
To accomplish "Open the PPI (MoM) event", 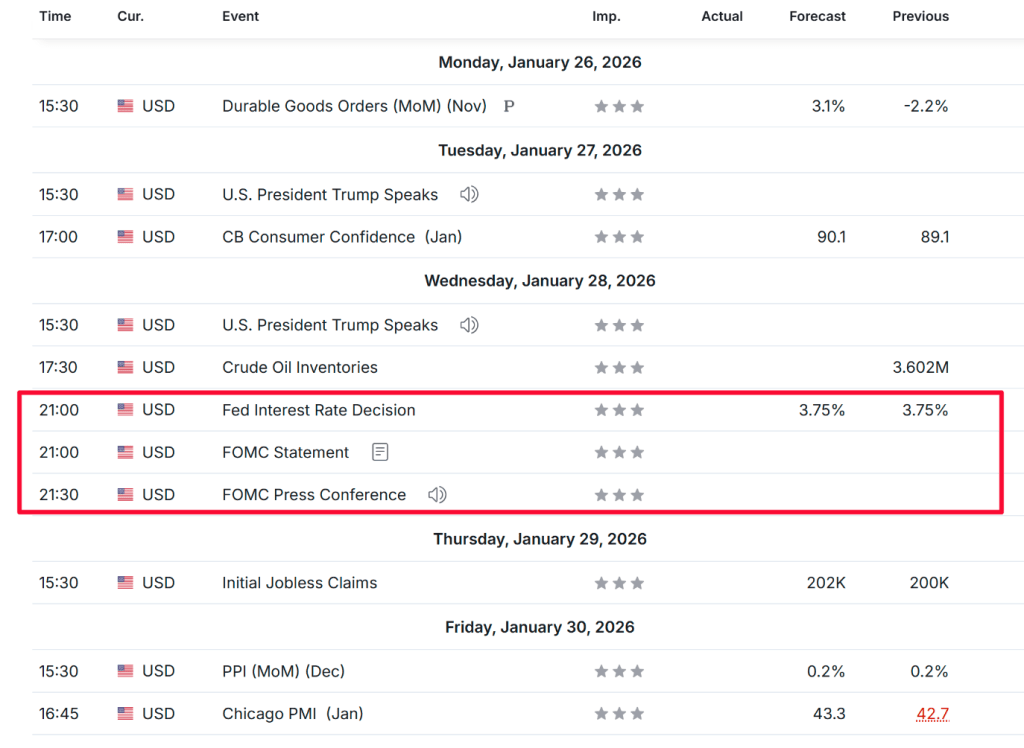I will pyautogui.click(x=283, y=671).
